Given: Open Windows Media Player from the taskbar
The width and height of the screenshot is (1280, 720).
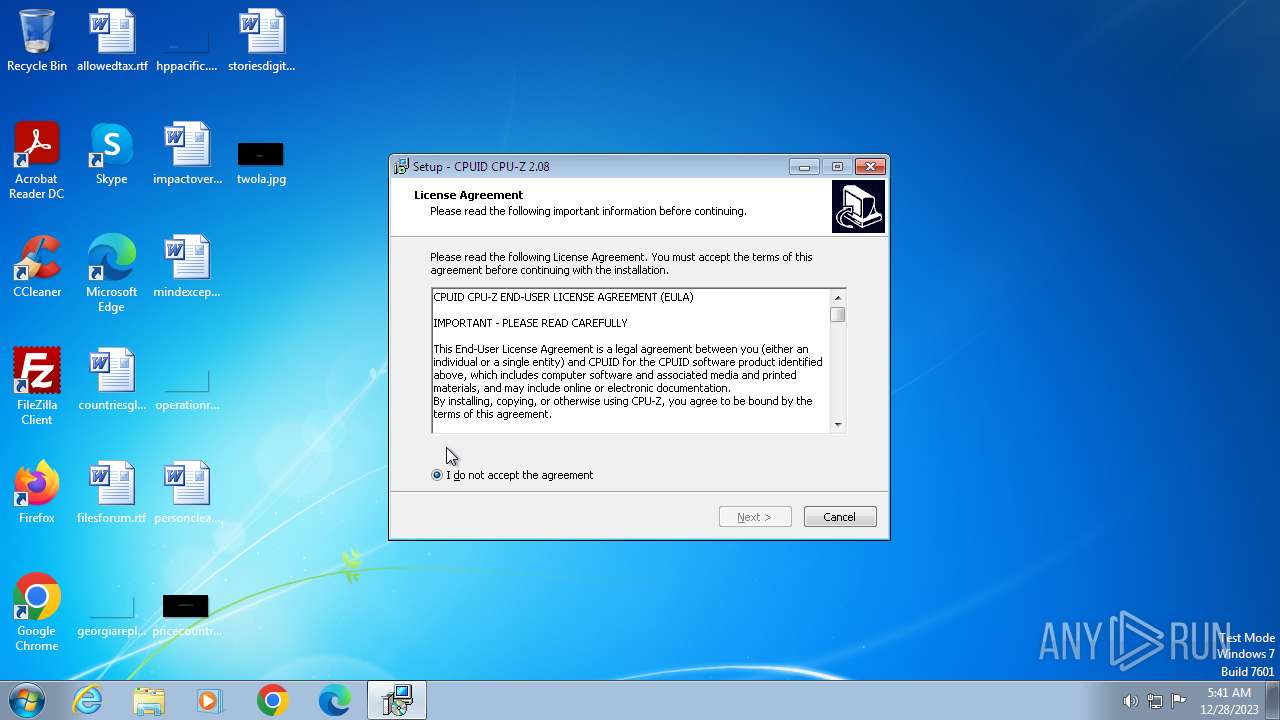Looking at the screenshot, I should coord(210,700).
